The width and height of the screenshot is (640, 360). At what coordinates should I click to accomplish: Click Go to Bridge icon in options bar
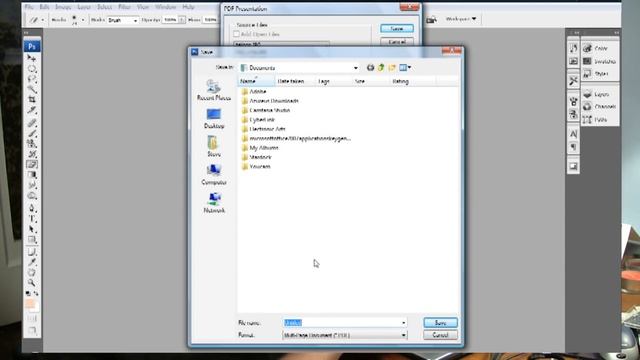[x=431, y=19]
